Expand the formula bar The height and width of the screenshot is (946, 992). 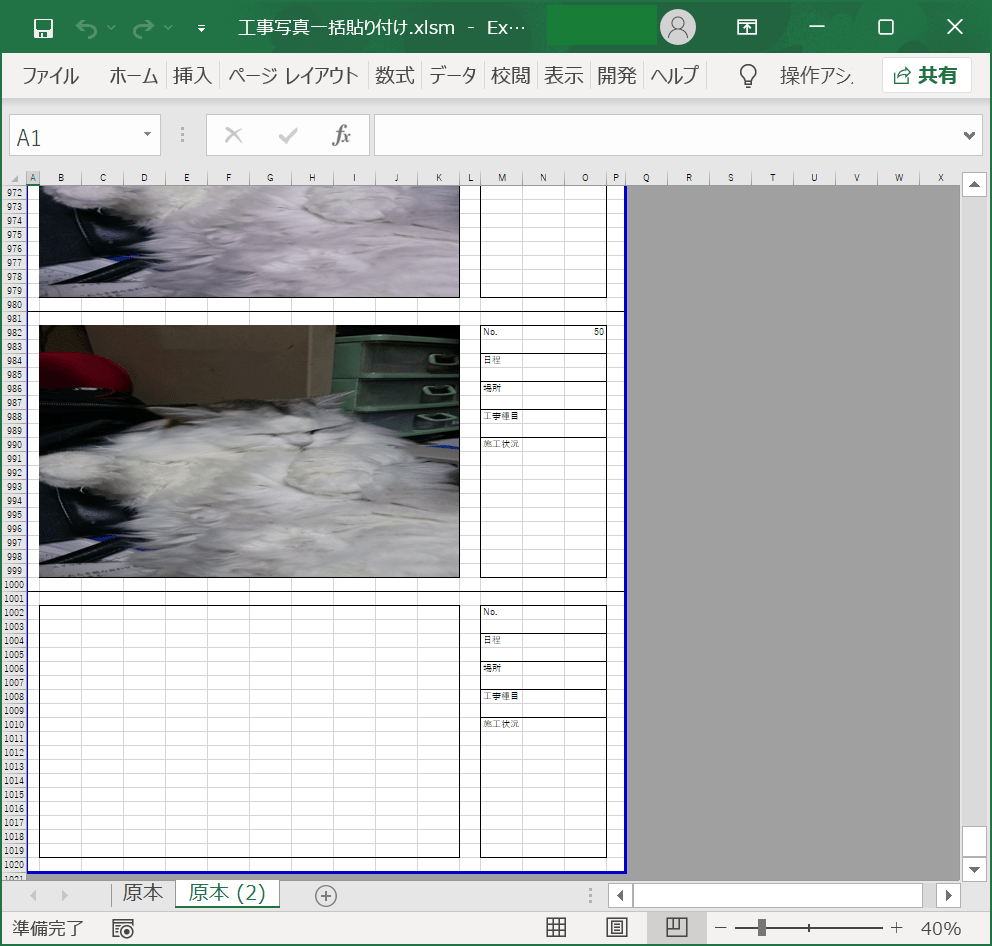968,135
